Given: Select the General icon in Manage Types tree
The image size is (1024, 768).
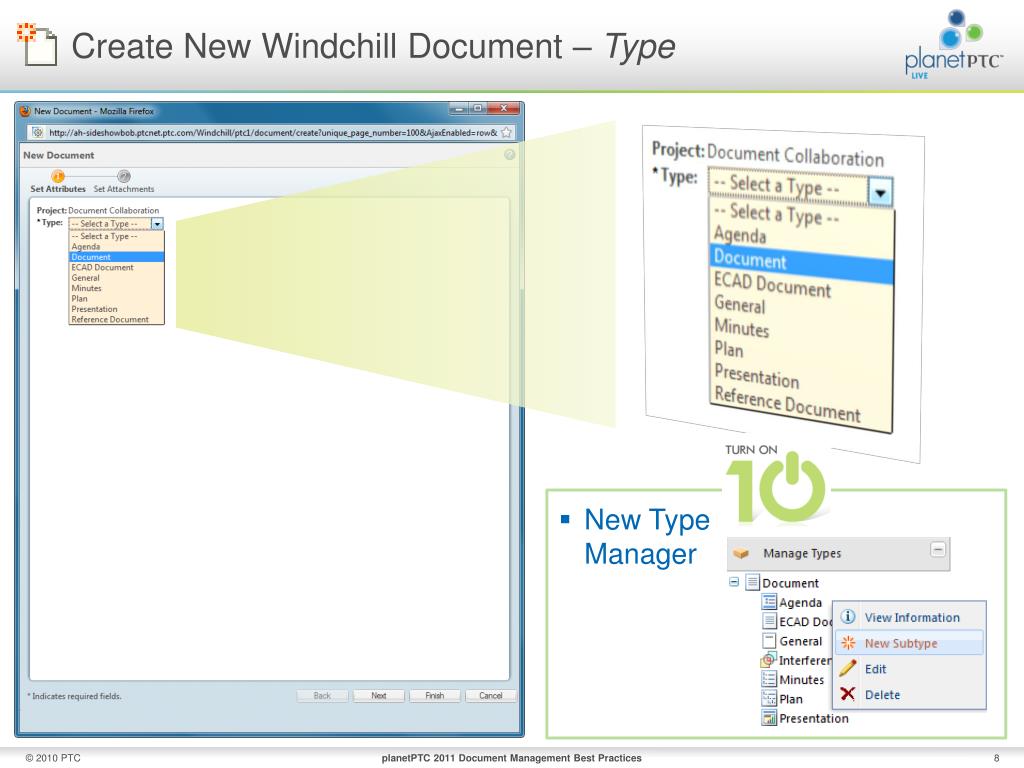Looking at the screenshot, I should [769, 641].
